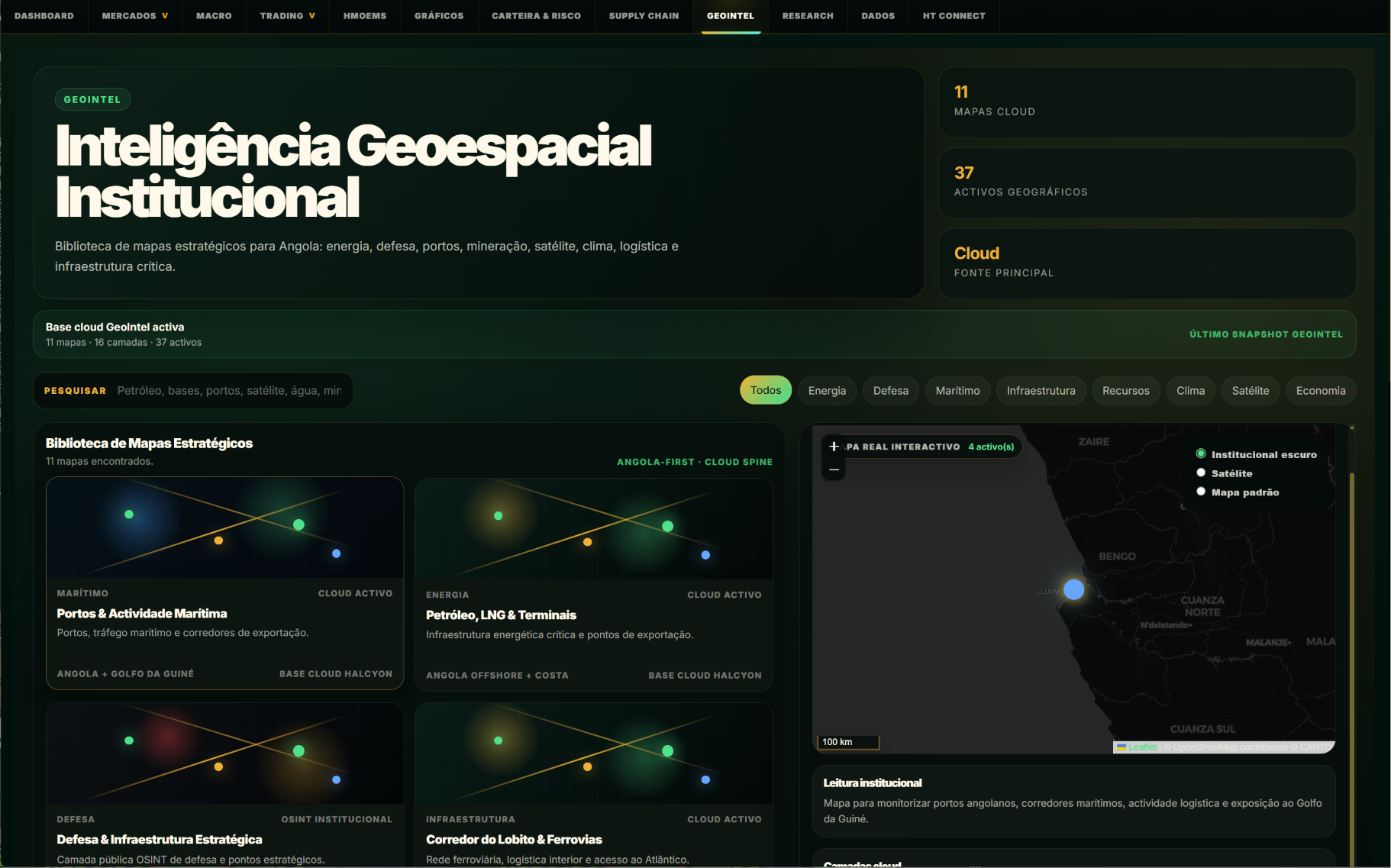Viewport: 1391px width, 868px height.
Task: Open the Supply Chain tab
Action: coord(644,16)
